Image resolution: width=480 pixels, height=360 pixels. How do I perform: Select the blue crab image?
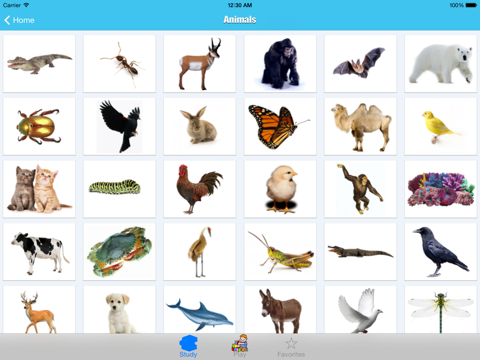[x=119, y=252]
